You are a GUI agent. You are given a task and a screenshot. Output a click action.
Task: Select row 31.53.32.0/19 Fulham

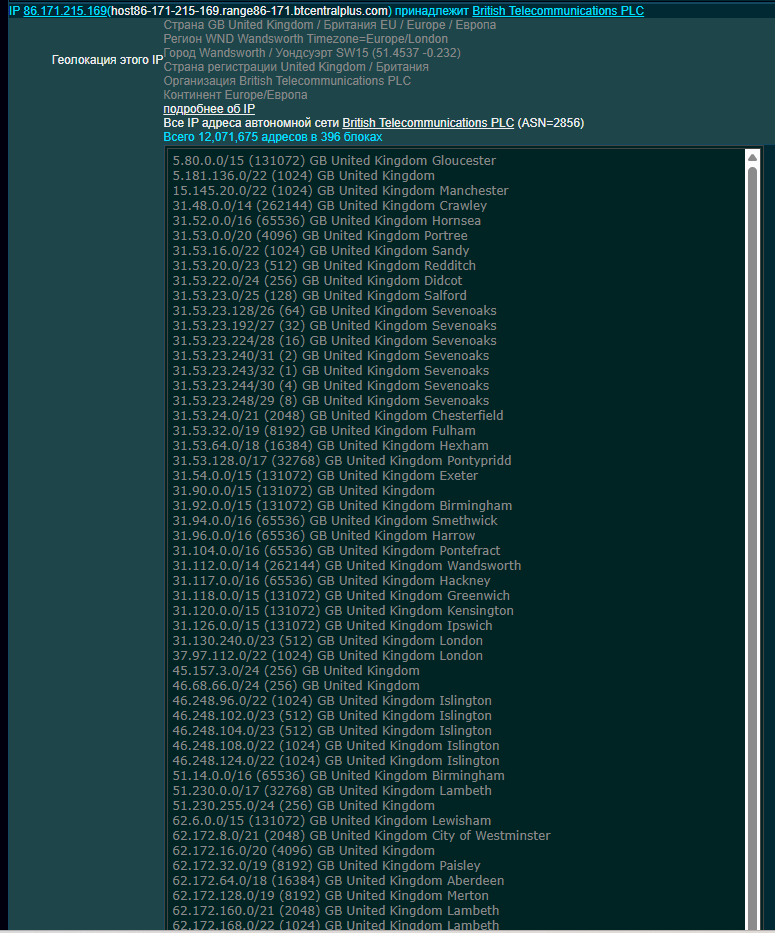pos(324,430)
